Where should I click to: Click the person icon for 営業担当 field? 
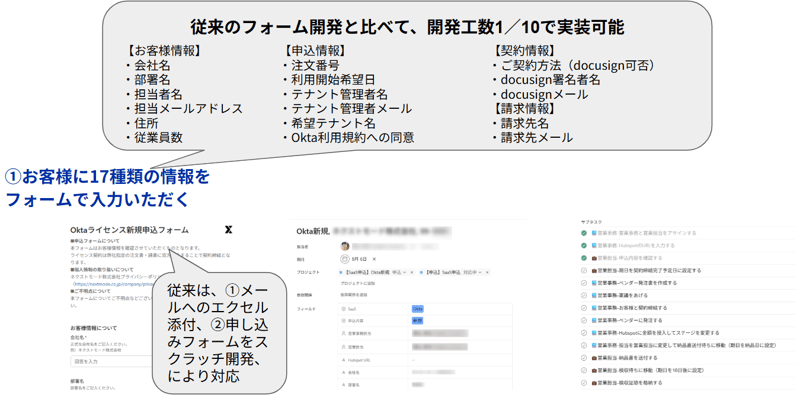pyautogui.click(x=343, y=347)
